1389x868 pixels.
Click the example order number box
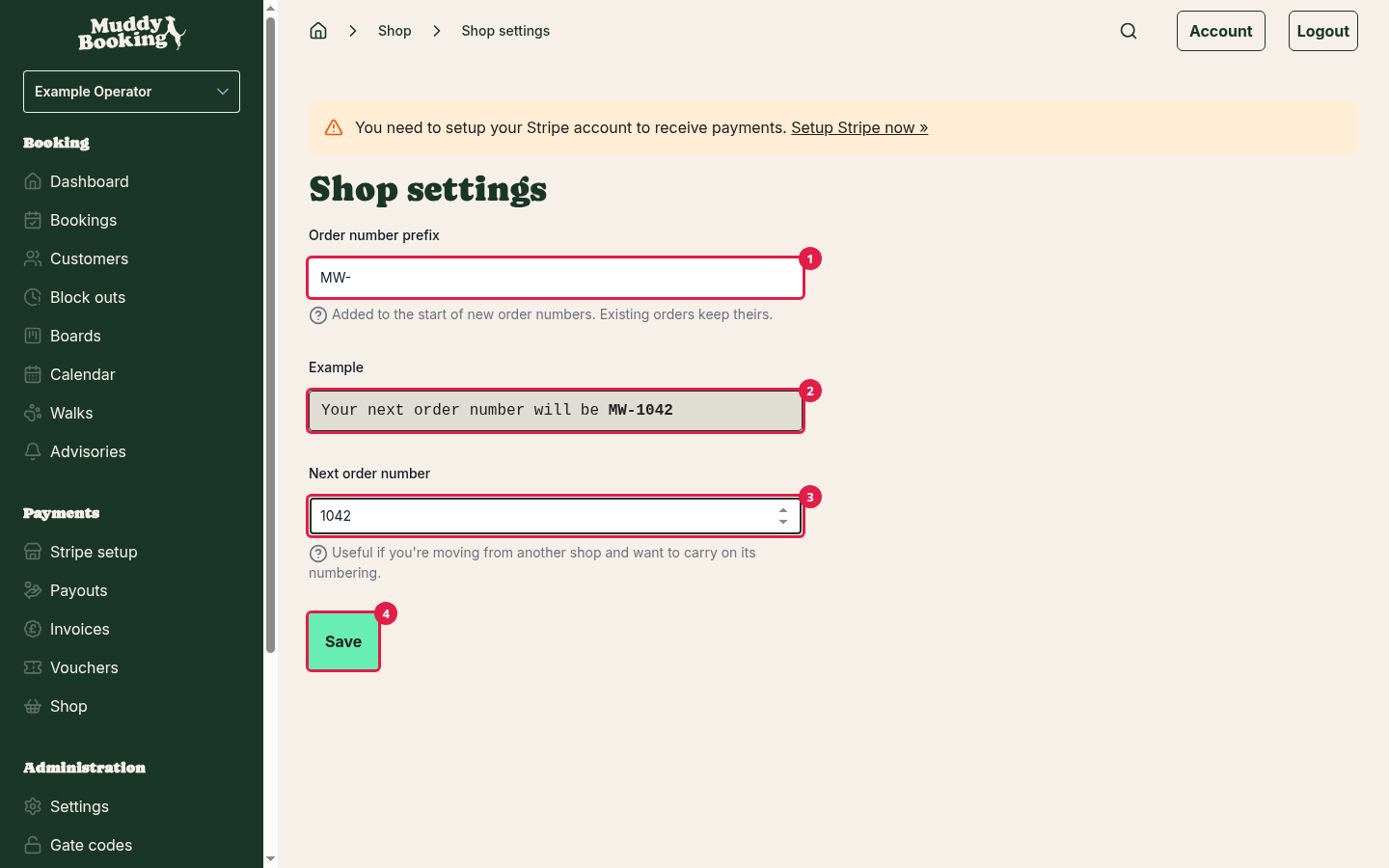tap(556, 411)
